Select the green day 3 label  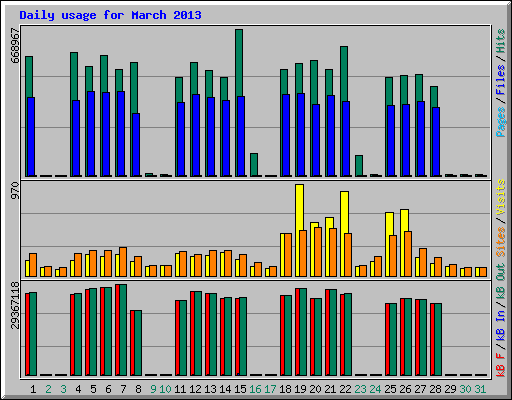point(63,389)
